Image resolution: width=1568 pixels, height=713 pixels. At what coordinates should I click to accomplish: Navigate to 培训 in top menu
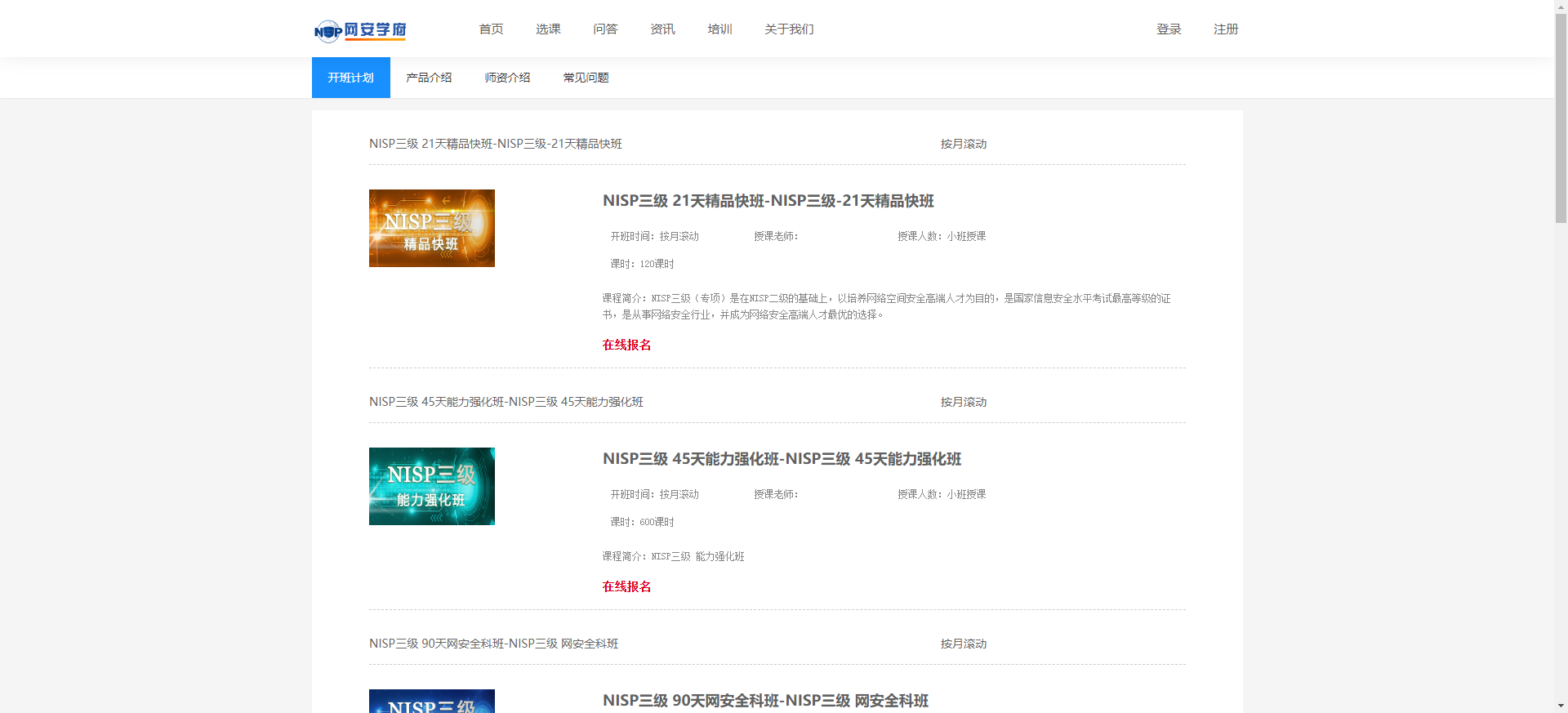click(719, 29)
